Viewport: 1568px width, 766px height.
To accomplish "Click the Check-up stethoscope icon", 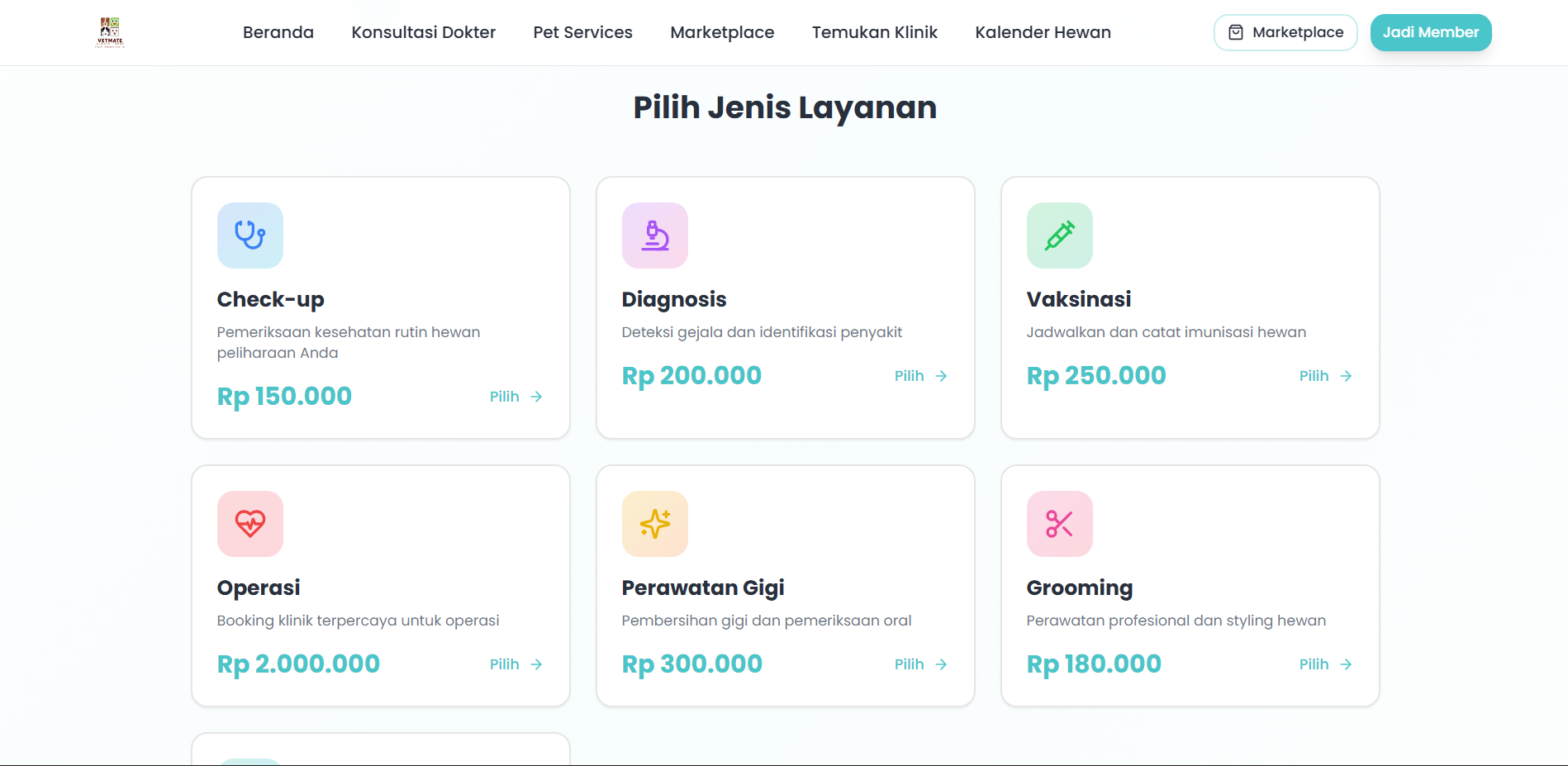I will point(249,236).
